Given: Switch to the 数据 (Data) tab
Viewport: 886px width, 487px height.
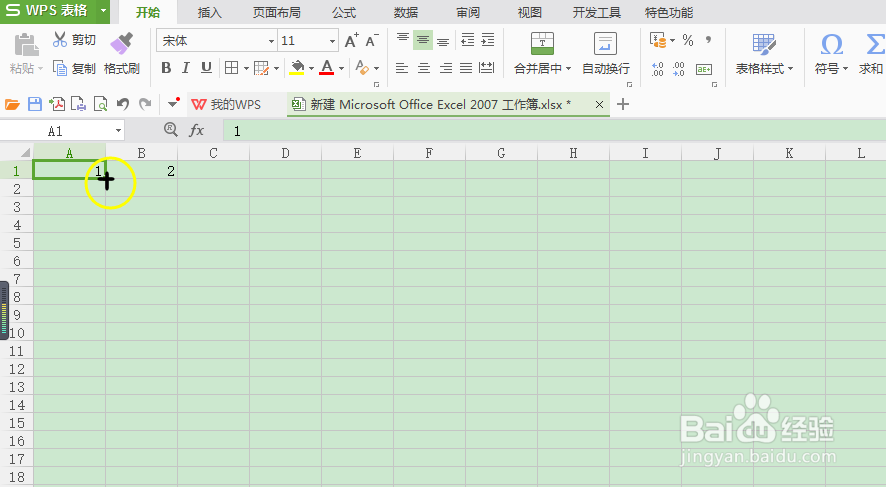Looking at the screenshot, I should [406, 12].
